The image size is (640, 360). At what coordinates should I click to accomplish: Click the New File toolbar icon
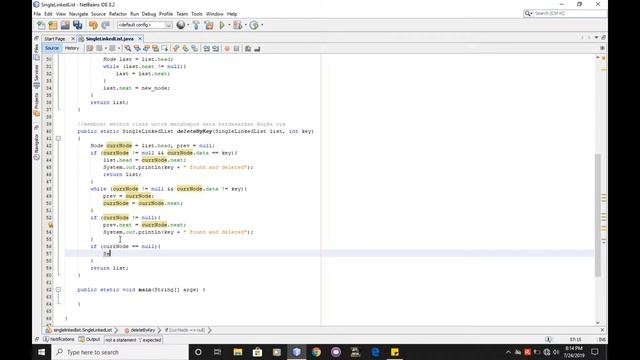[41, 25]
